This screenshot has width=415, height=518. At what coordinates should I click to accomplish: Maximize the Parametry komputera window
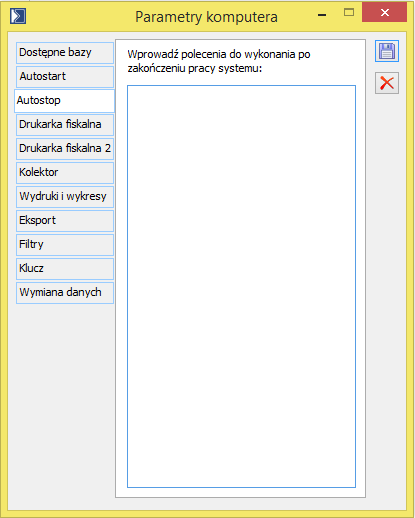pos(349,13)
